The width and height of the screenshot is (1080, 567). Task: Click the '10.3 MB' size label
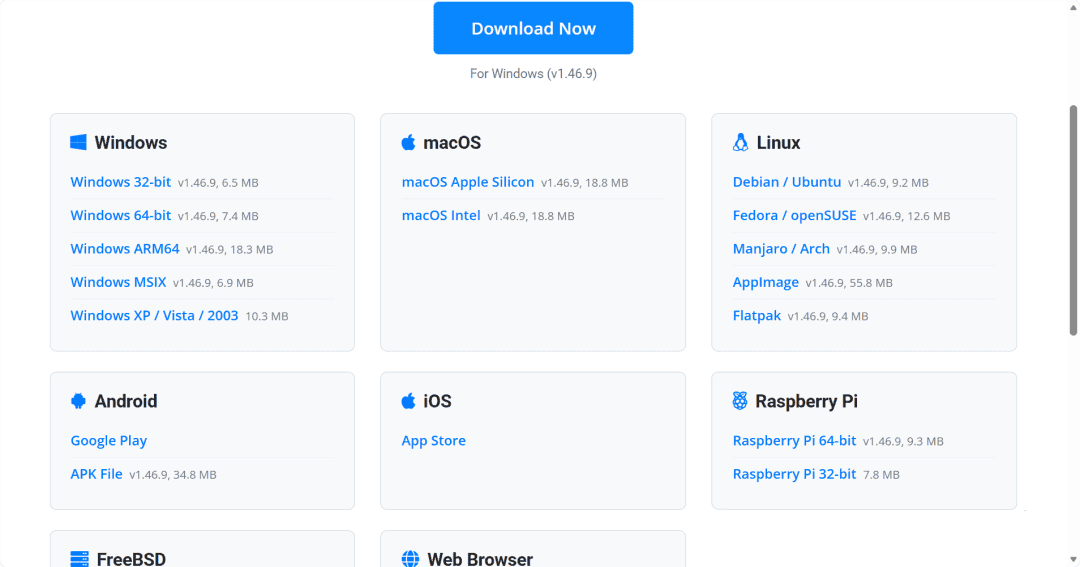267,316
